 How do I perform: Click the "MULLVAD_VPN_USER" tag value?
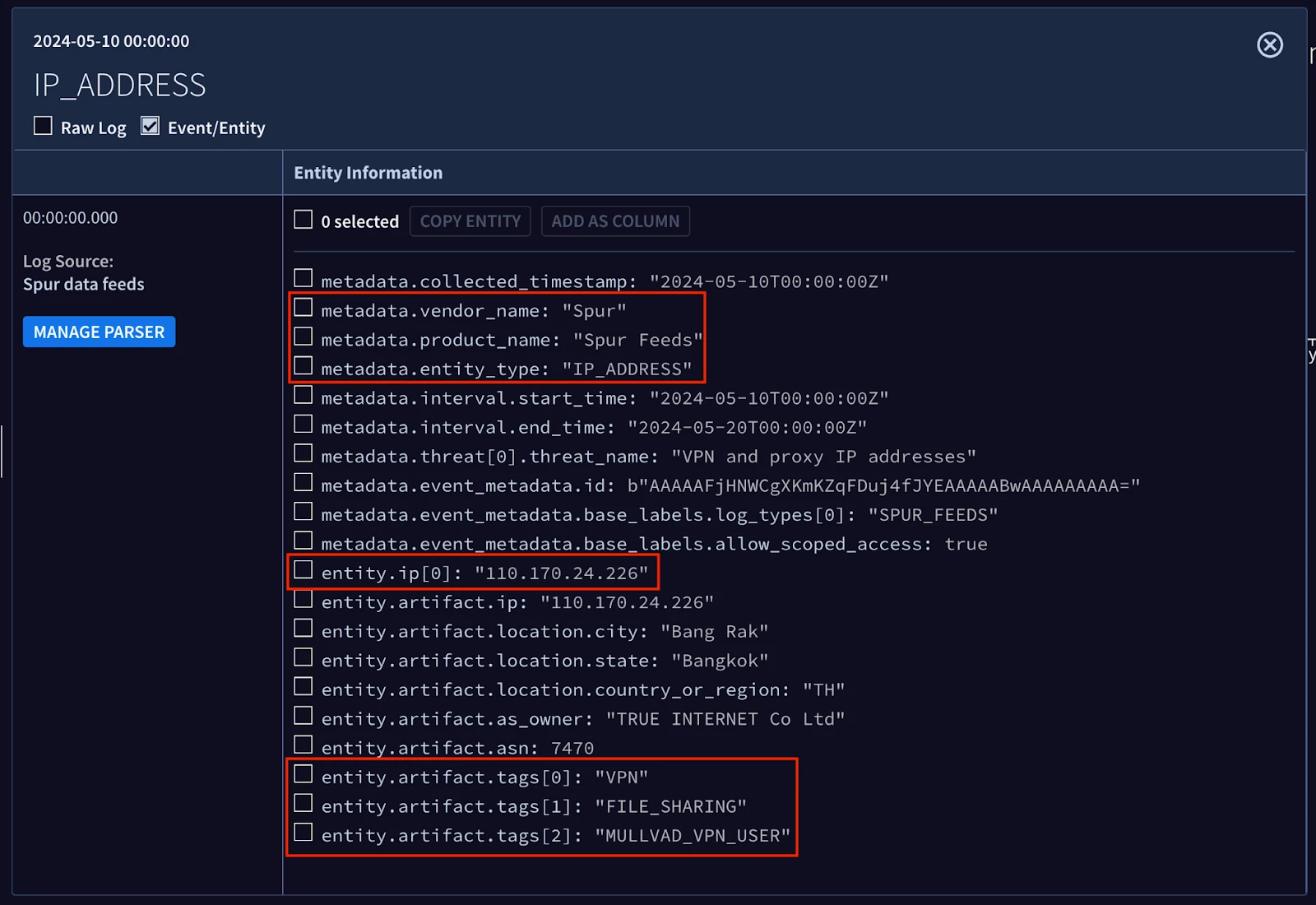point(693,836)
